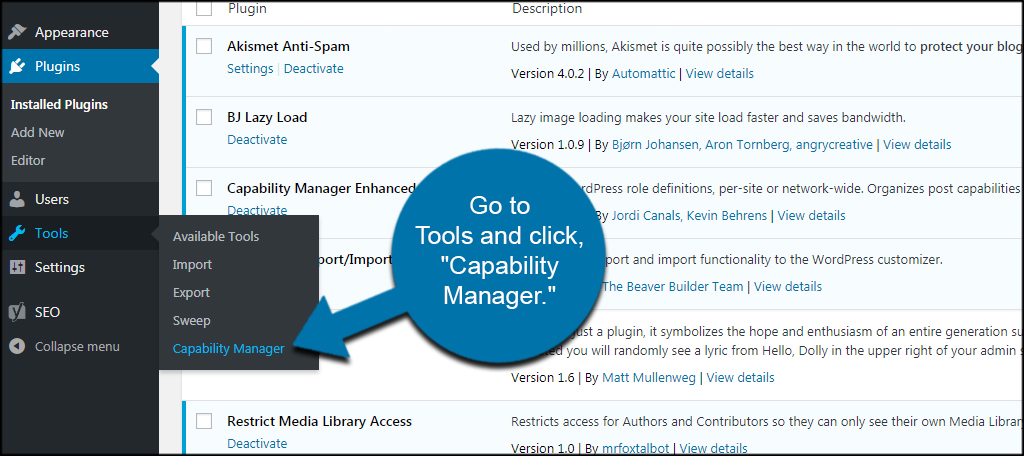View details for BJ Lazy Load
Image resolution: width=1024 pixels, height=456 pixels.
coord(918,144)
